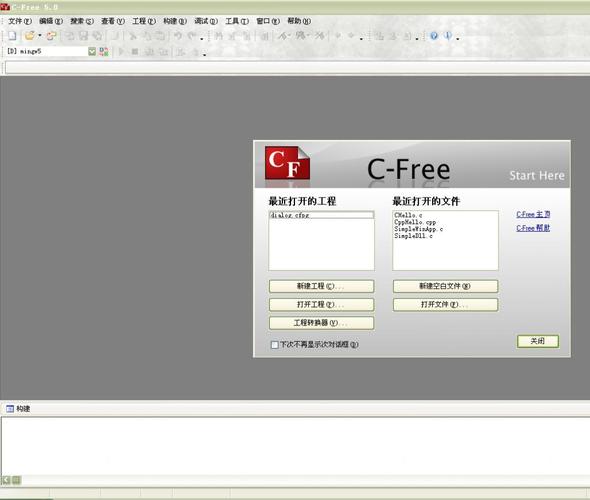
Task: Click the 打开文件 button
Action: (x=445, y=305)
